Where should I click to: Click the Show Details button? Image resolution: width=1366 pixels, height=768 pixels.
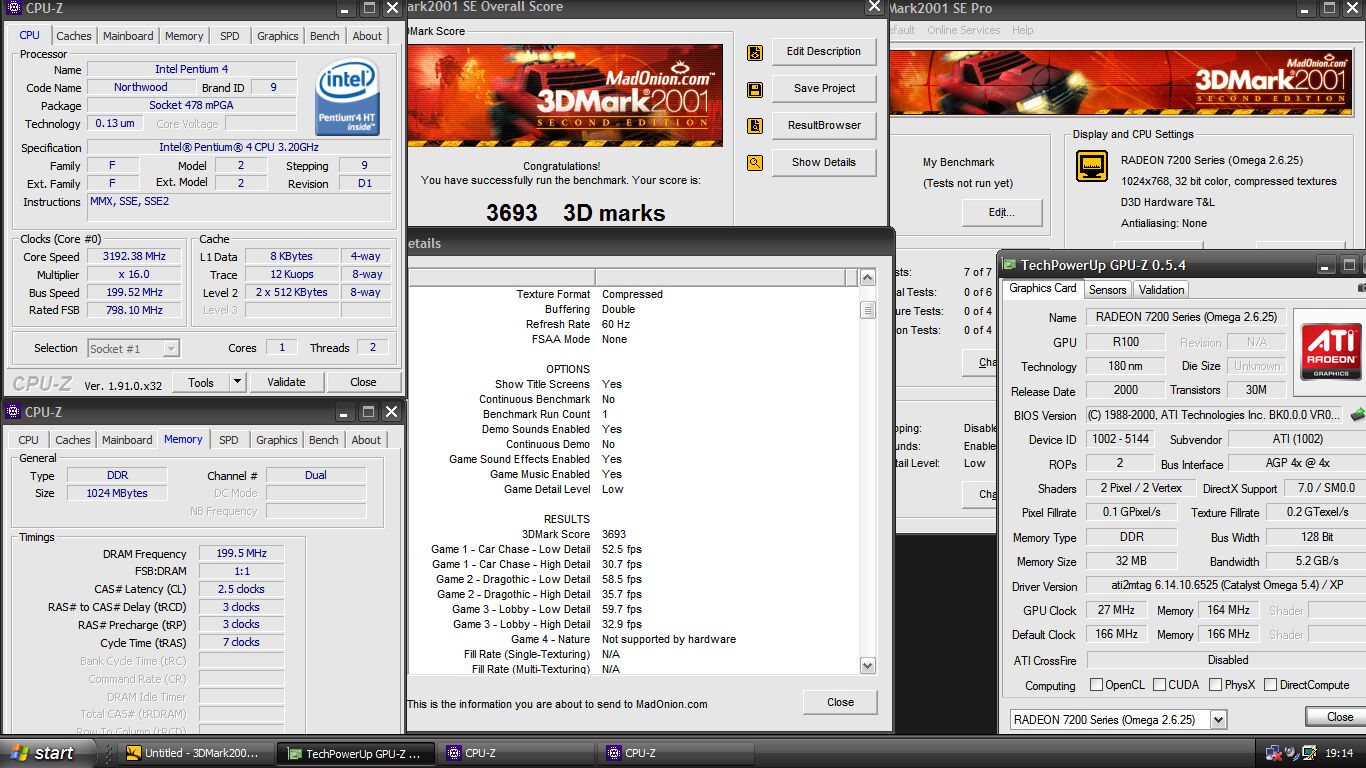pyautogui.click(x=824, y=163)
